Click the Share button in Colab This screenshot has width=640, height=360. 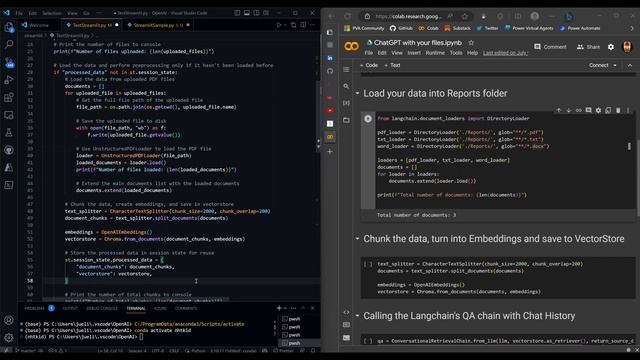(x=588, y=47)
